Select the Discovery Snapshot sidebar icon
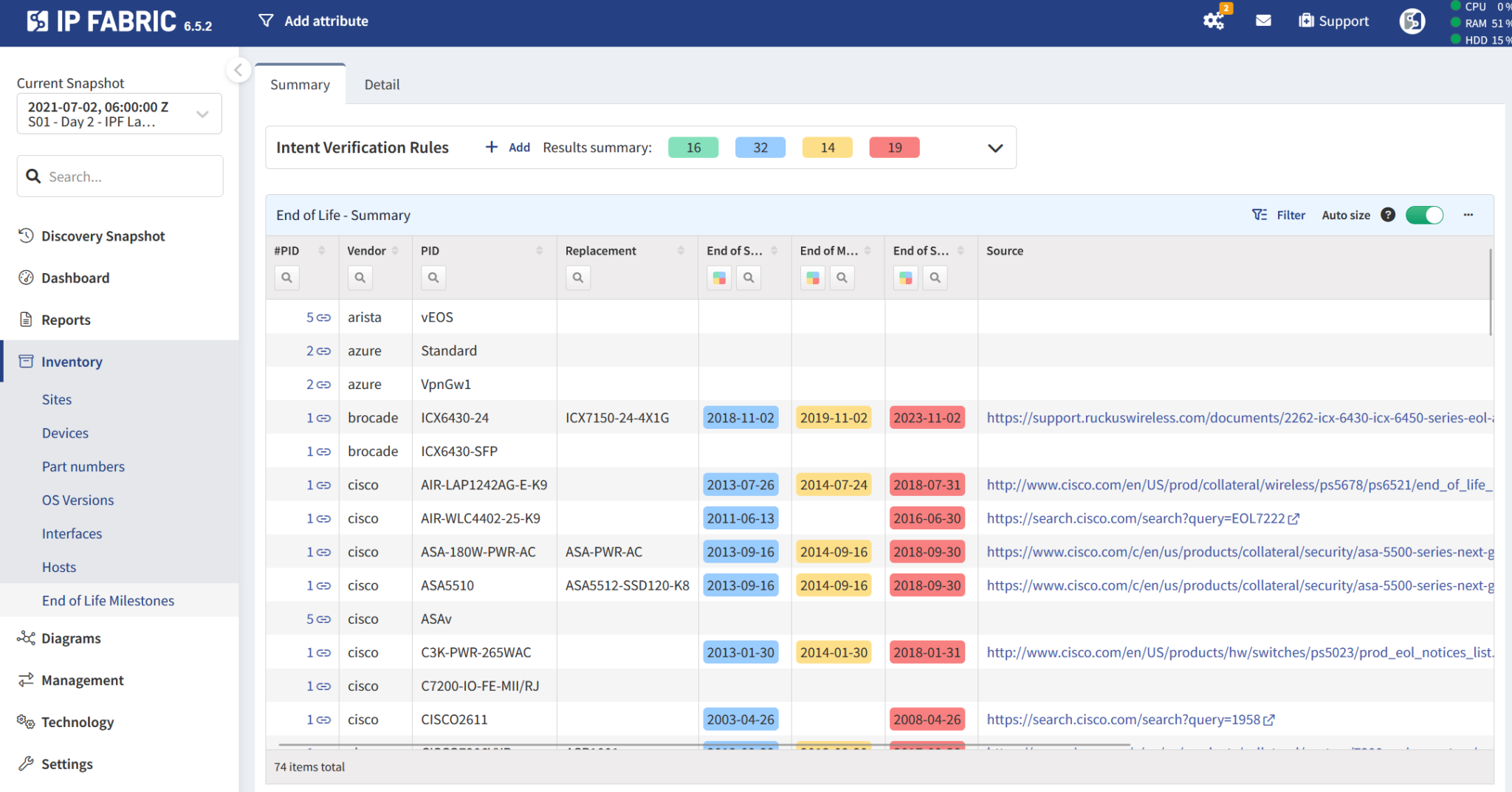1512x792 pixels. [25, 235]
